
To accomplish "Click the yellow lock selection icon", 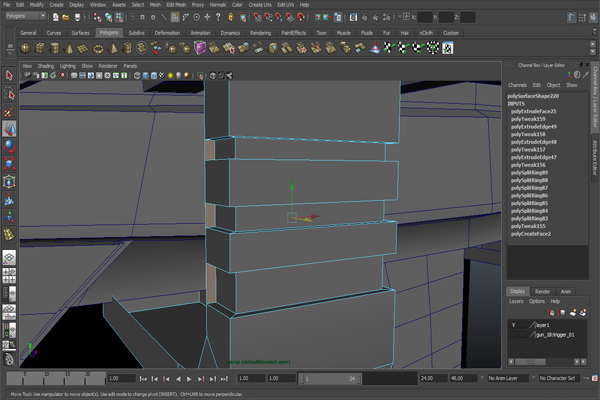I will [231, 17].
